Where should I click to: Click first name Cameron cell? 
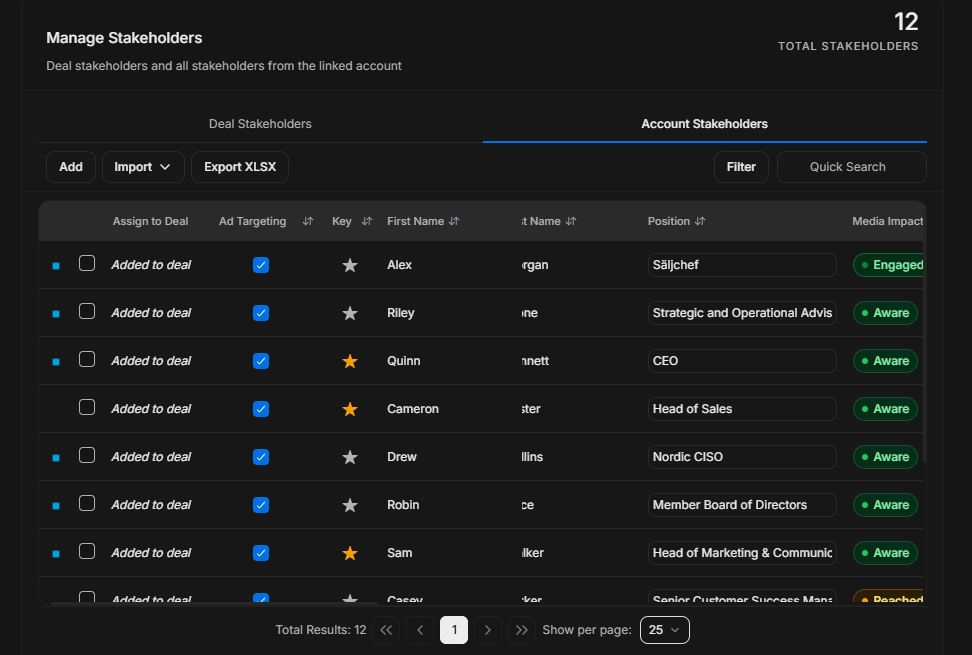click(413, 409)
